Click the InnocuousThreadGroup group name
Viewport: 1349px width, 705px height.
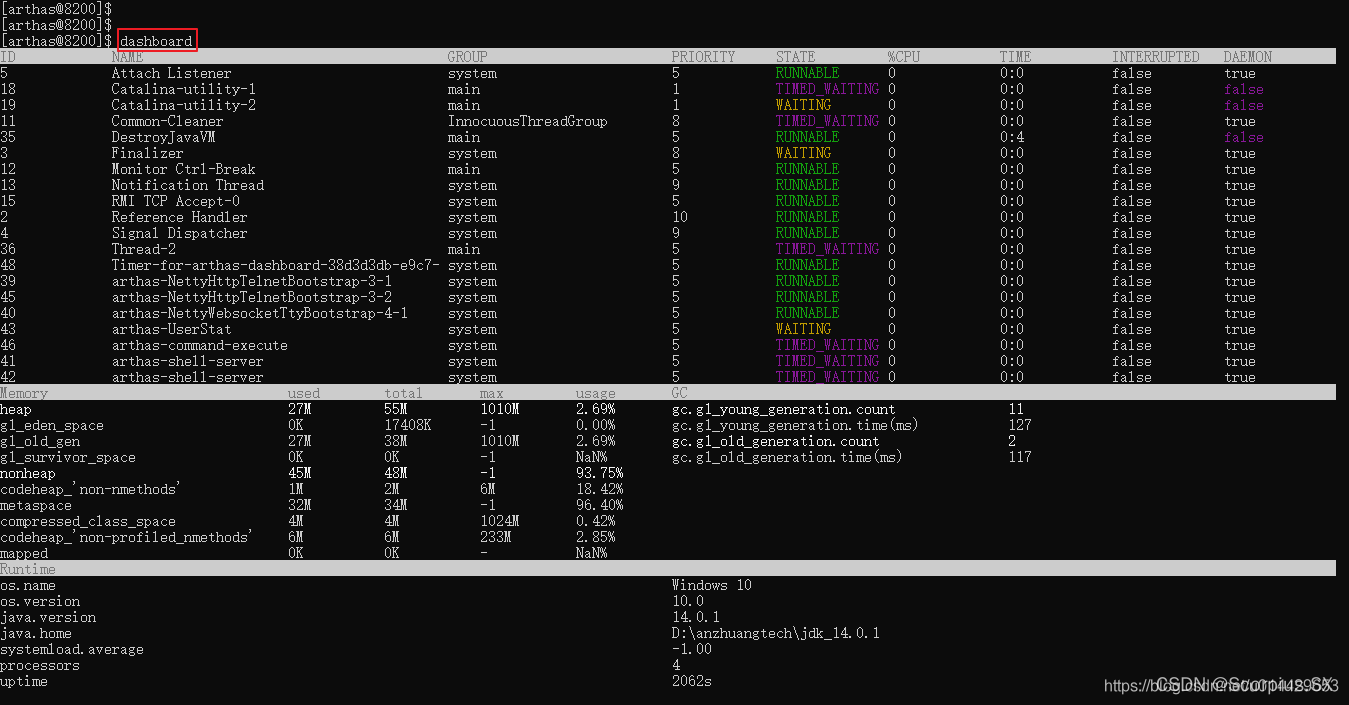point(527,121)
